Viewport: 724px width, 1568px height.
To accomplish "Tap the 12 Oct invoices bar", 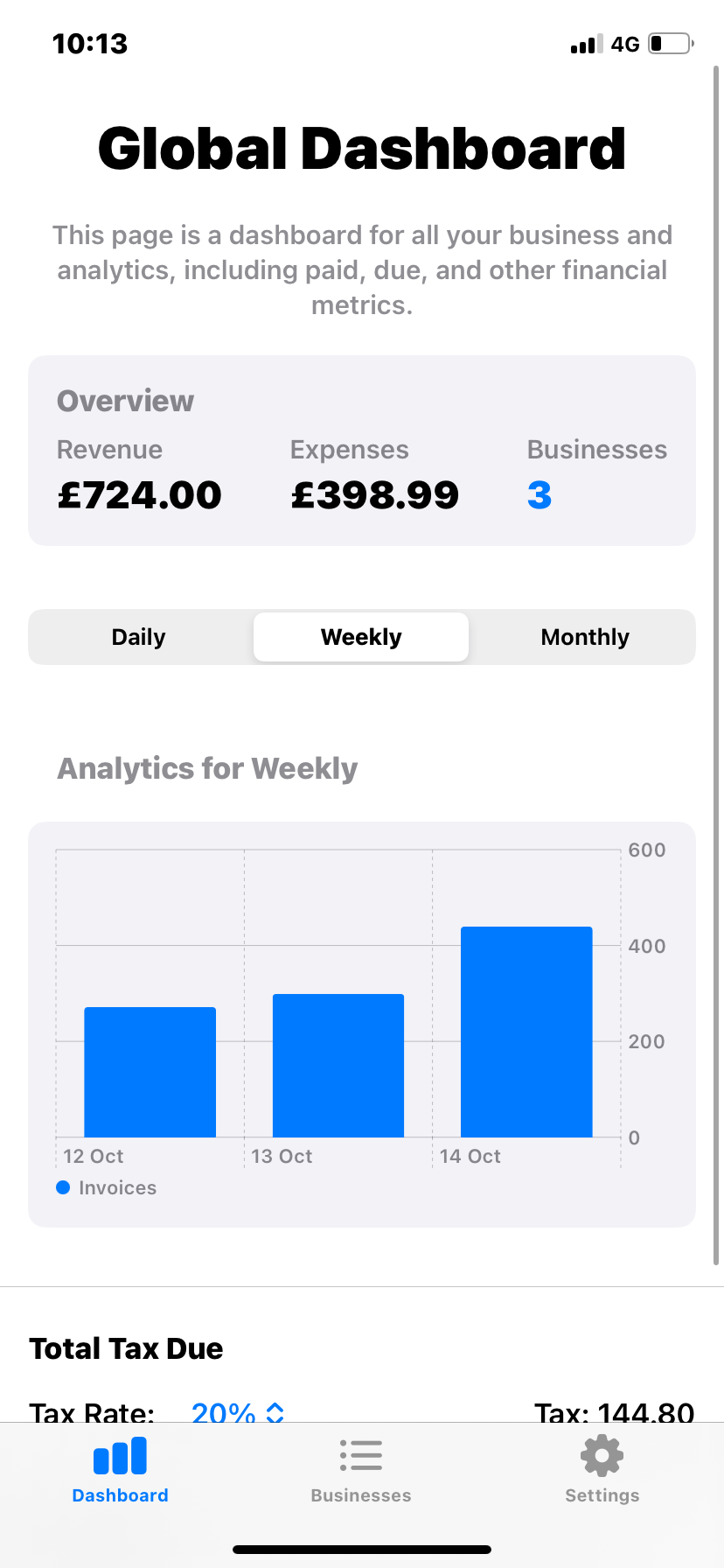I will [150, 1072].
